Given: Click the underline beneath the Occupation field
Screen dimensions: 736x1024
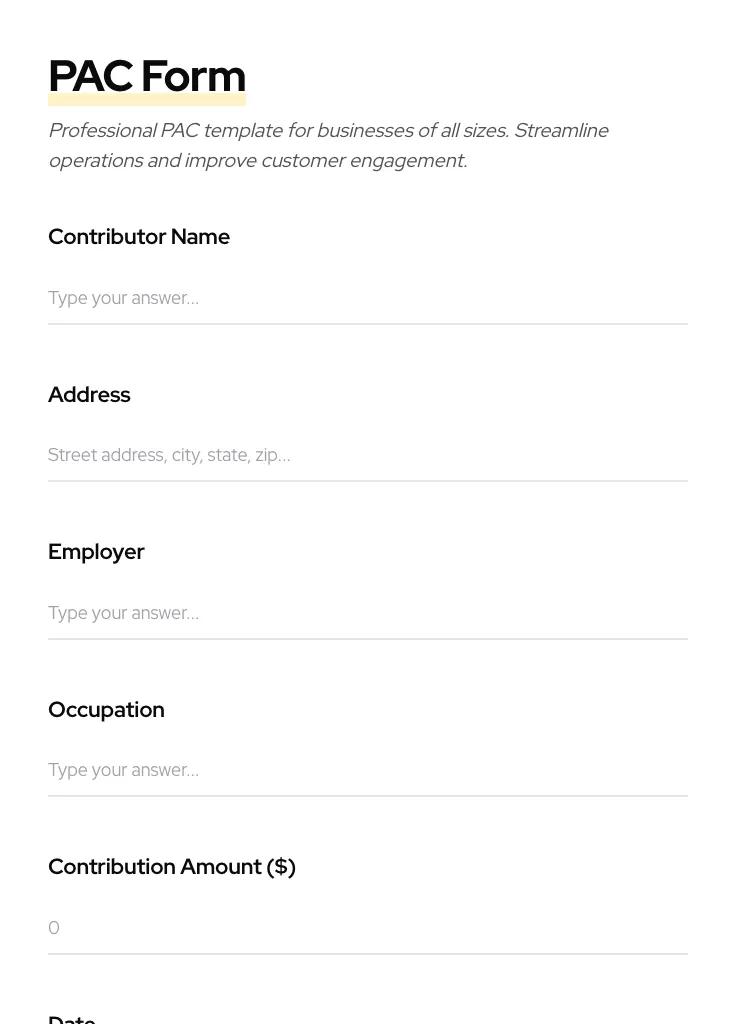Looking at the screenshot, I should 367,796.
